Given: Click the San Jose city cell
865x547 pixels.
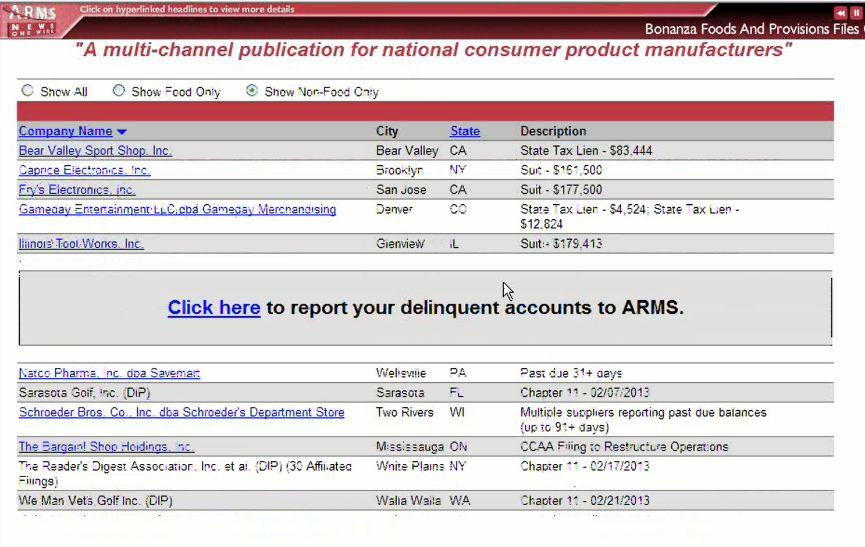Looking at the screenshot, I should [401, 190].
